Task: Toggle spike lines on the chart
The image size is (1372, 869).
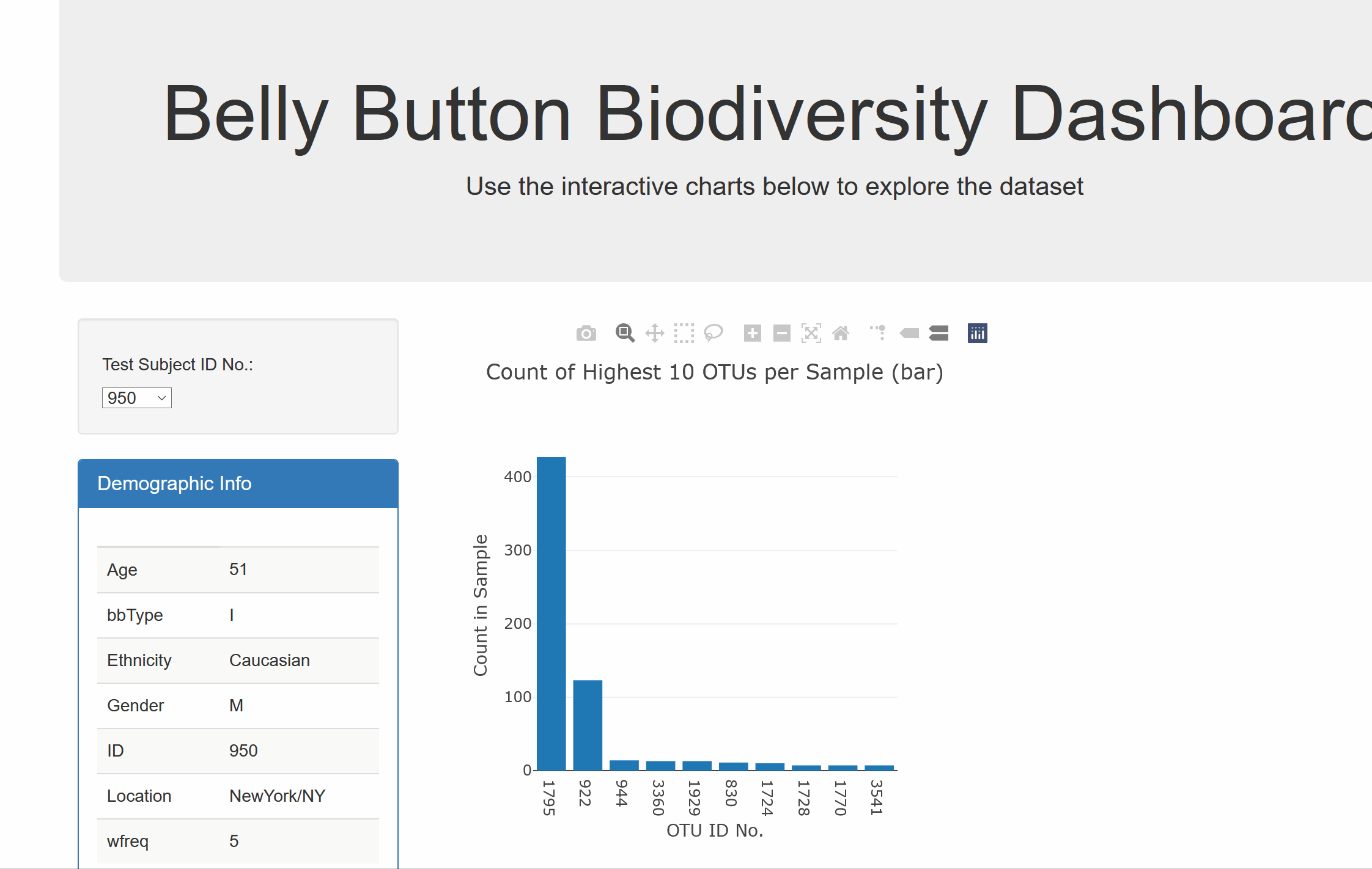Action: 878,333
